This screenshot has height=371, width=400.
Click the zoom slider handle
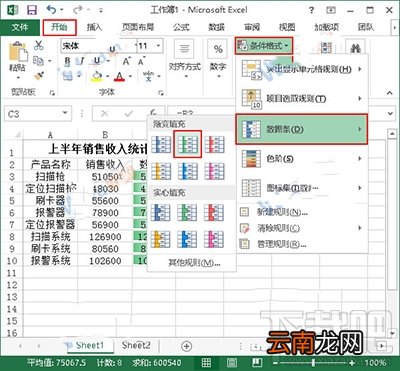pos(313,362)
